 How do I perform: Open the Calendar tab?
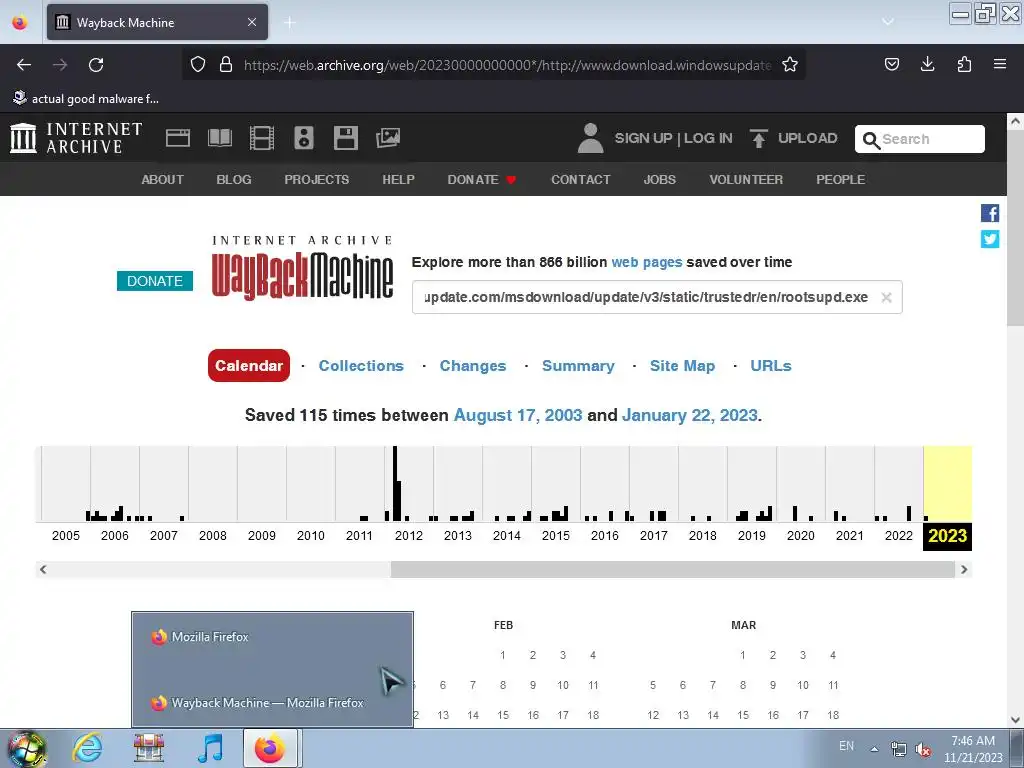tap(249, 366)
